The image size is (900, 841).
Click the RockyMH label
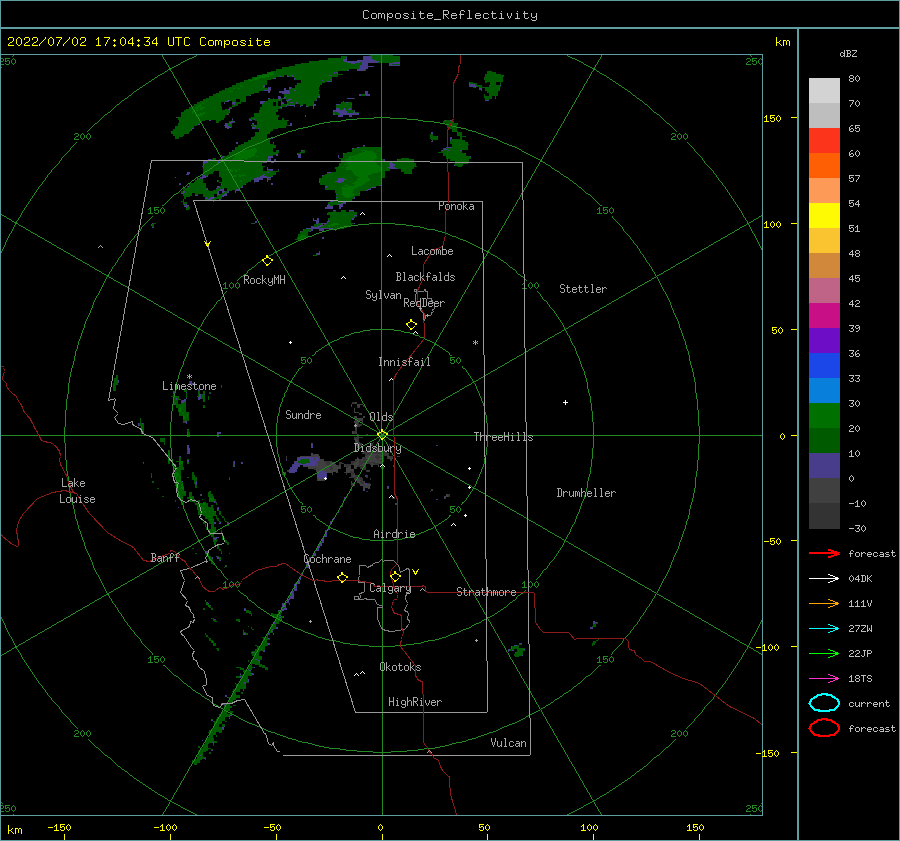(264, 280)
